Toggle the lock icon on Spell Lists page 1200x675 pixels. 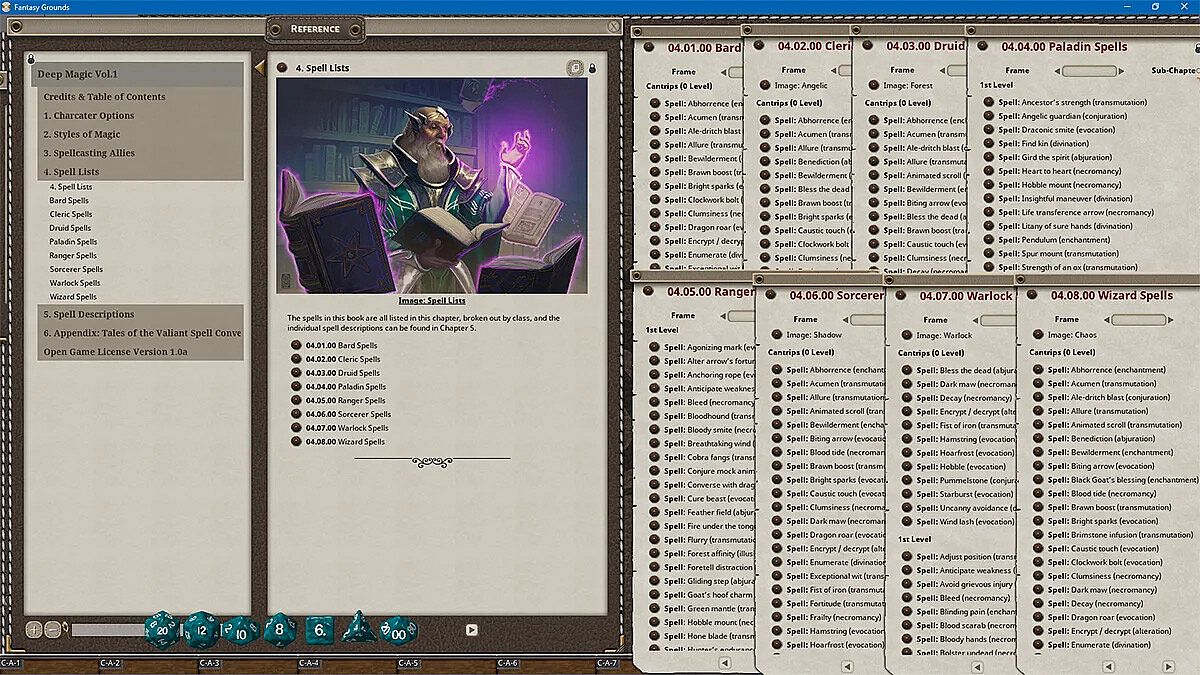click(x=593, y=68)
